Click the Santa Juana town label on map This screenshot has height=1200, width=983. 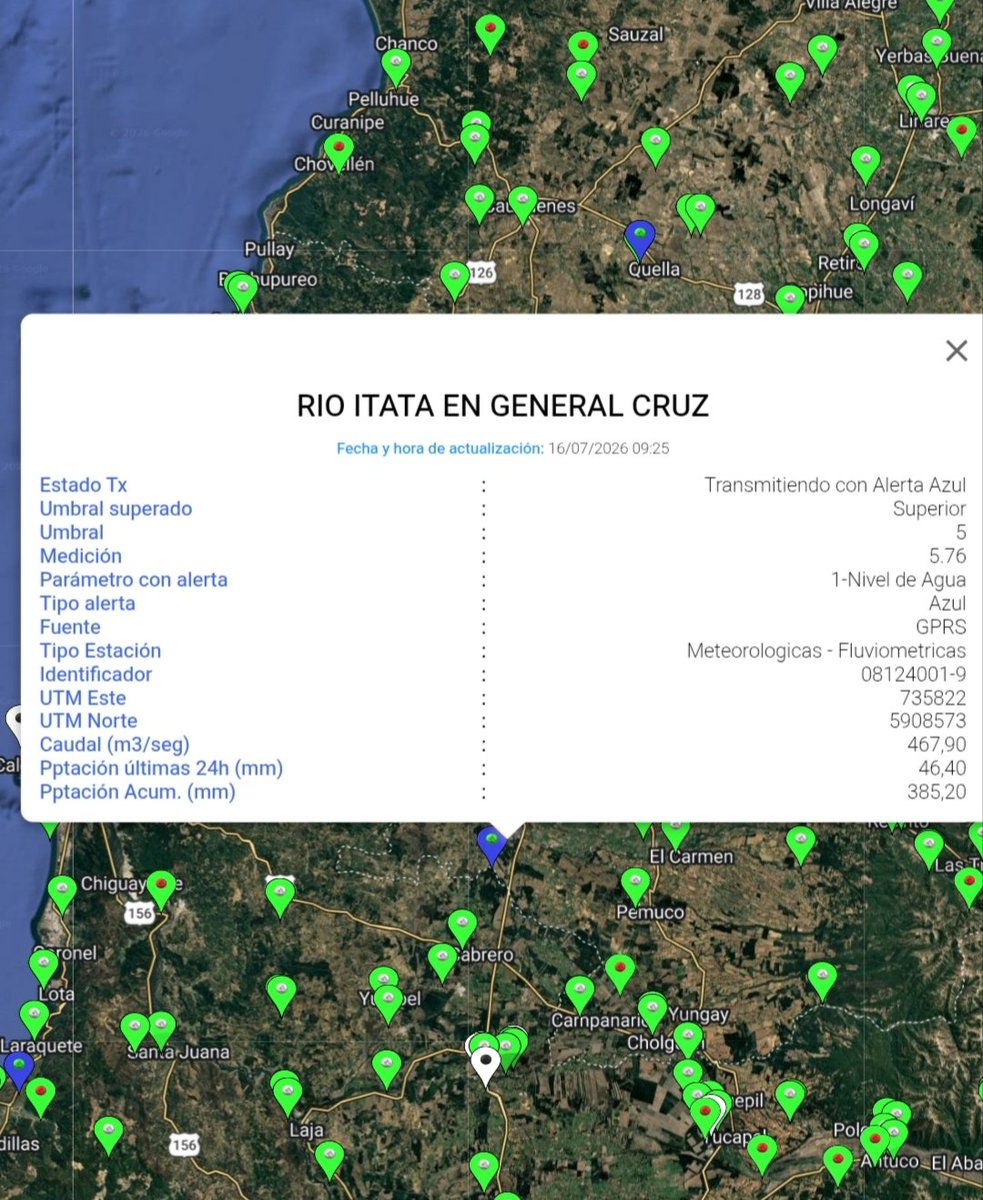(178, 1052)
